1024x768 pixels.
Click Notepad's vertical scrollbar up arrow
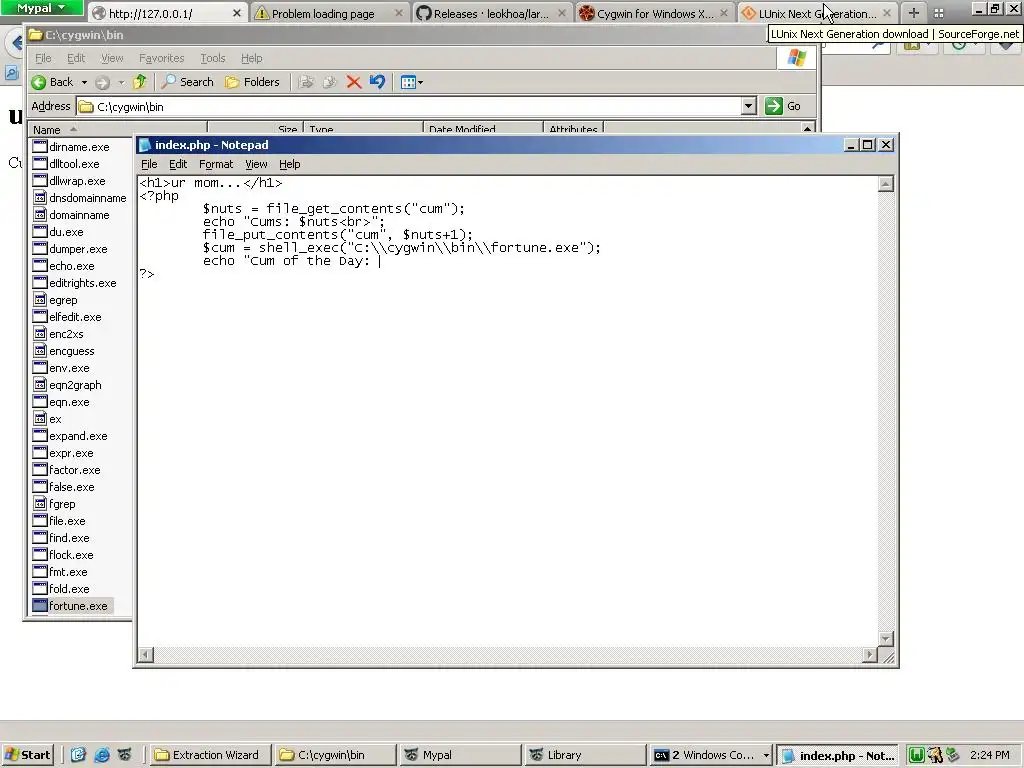(886, 184)
